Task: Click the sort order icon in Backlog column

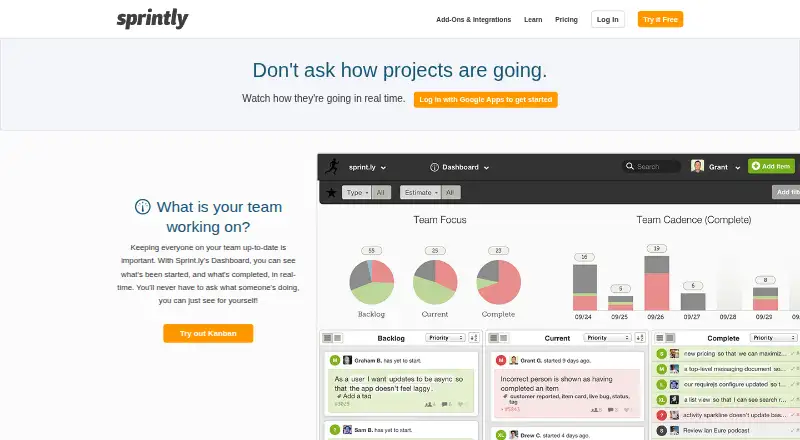Action: click(473, 338)
